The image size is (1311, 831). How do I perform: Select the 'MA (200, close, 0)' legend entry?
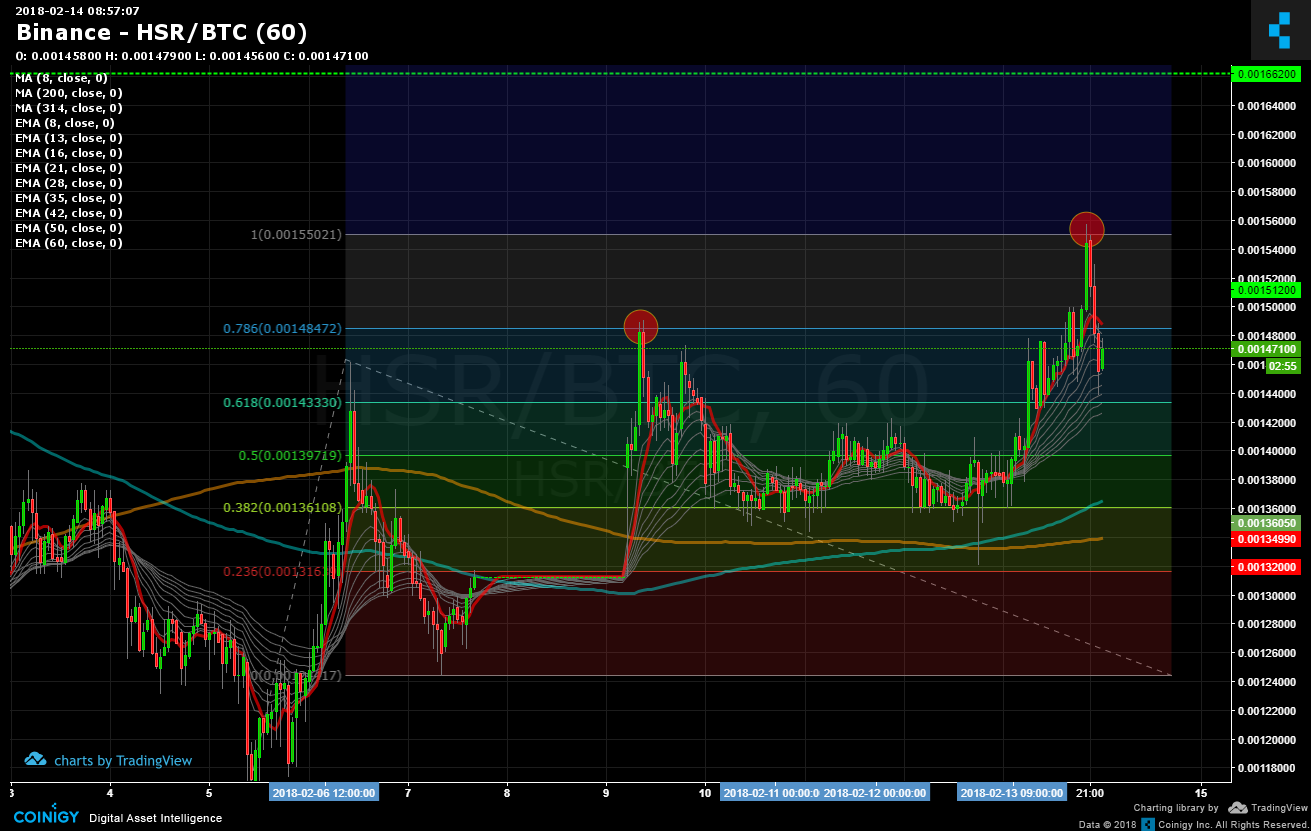(x=69, y=92)
